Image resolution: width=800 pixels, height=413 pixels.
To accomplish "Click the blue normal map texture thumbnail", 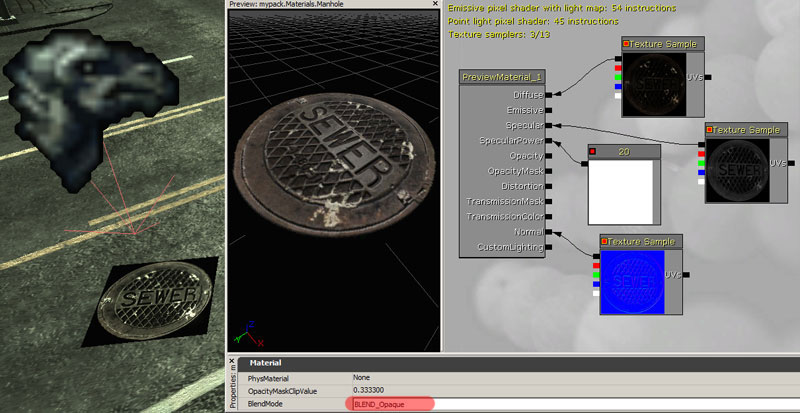I will pyautogui.click(x=632, y=281).
